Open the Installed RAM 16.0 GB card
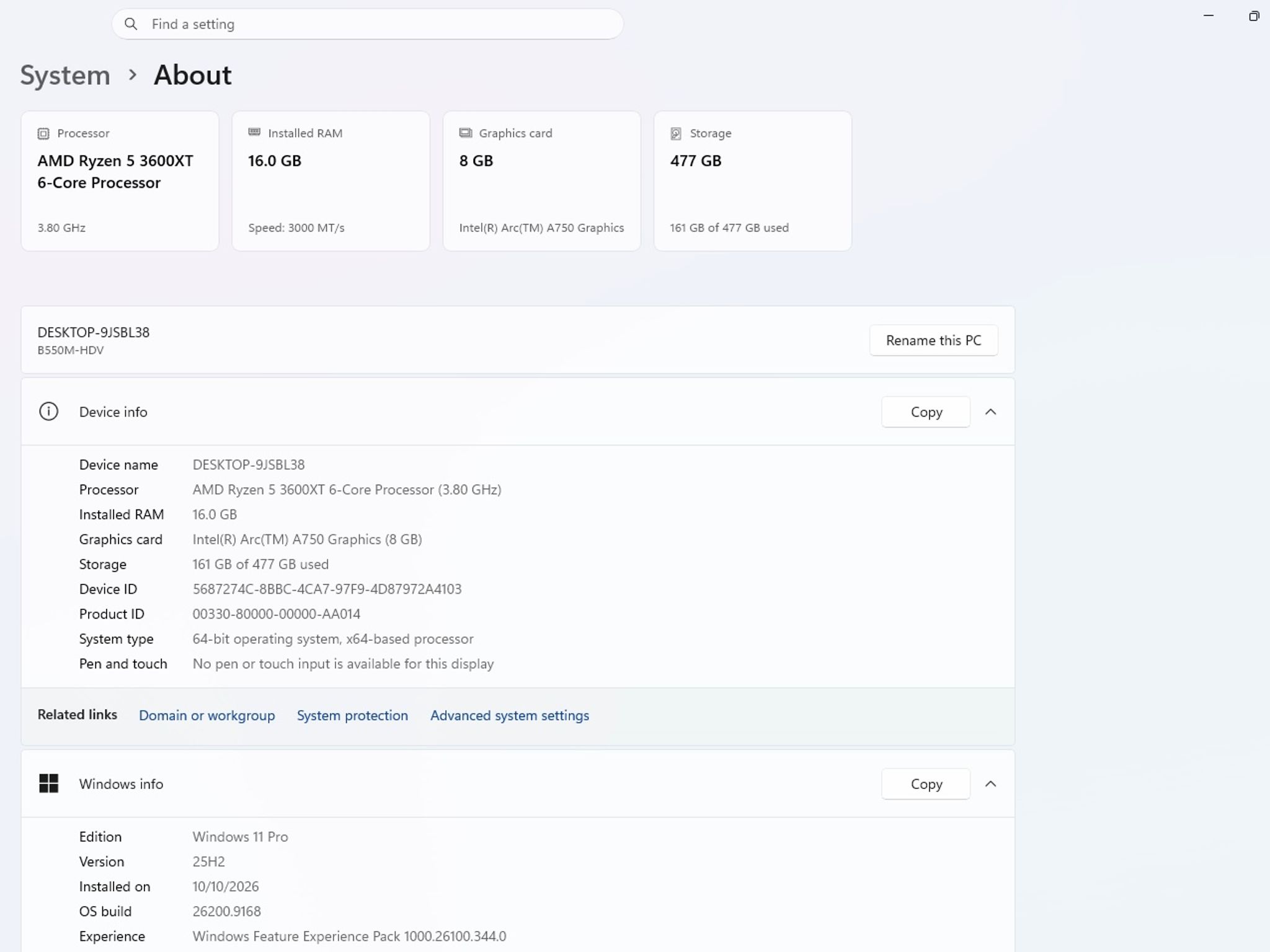Screen dimensions: 1270x952 (331, 181)
